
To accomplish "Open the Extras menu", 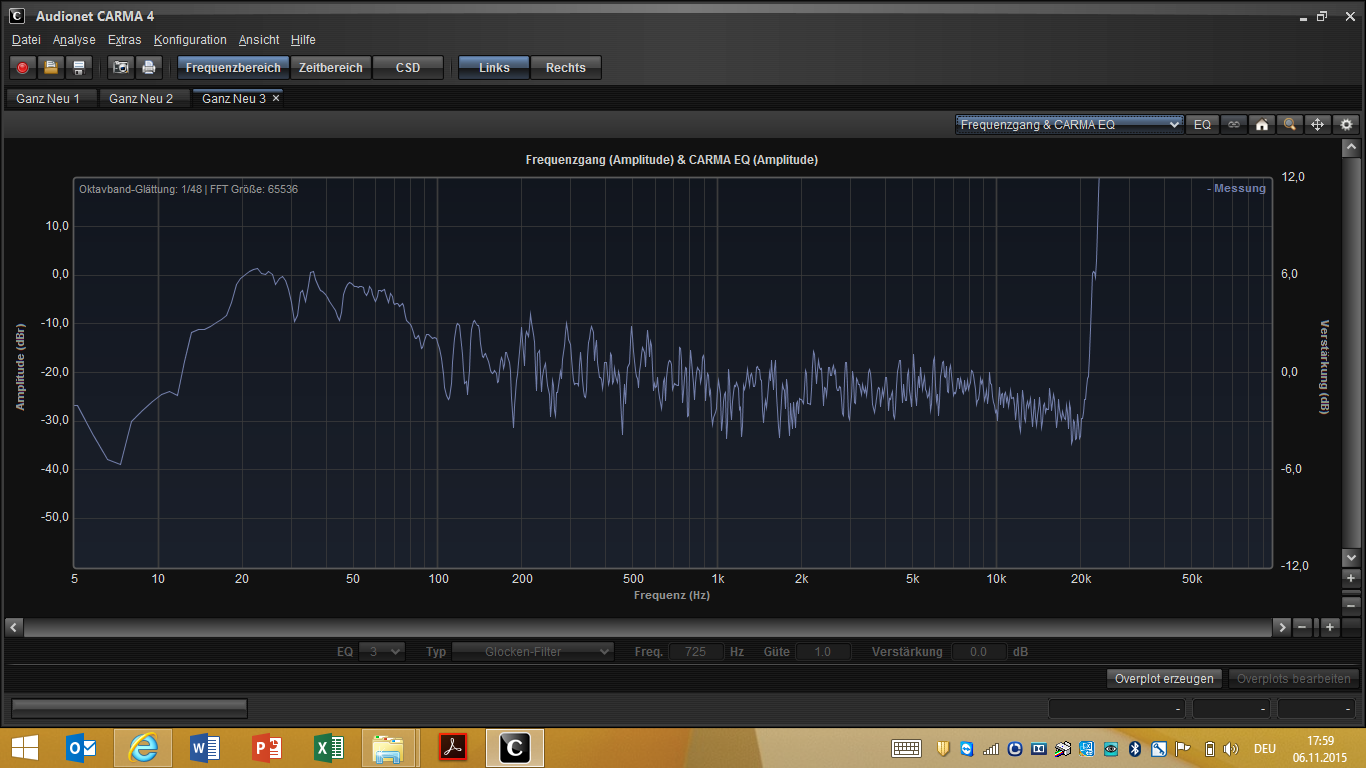I will (x=125, y=40).
